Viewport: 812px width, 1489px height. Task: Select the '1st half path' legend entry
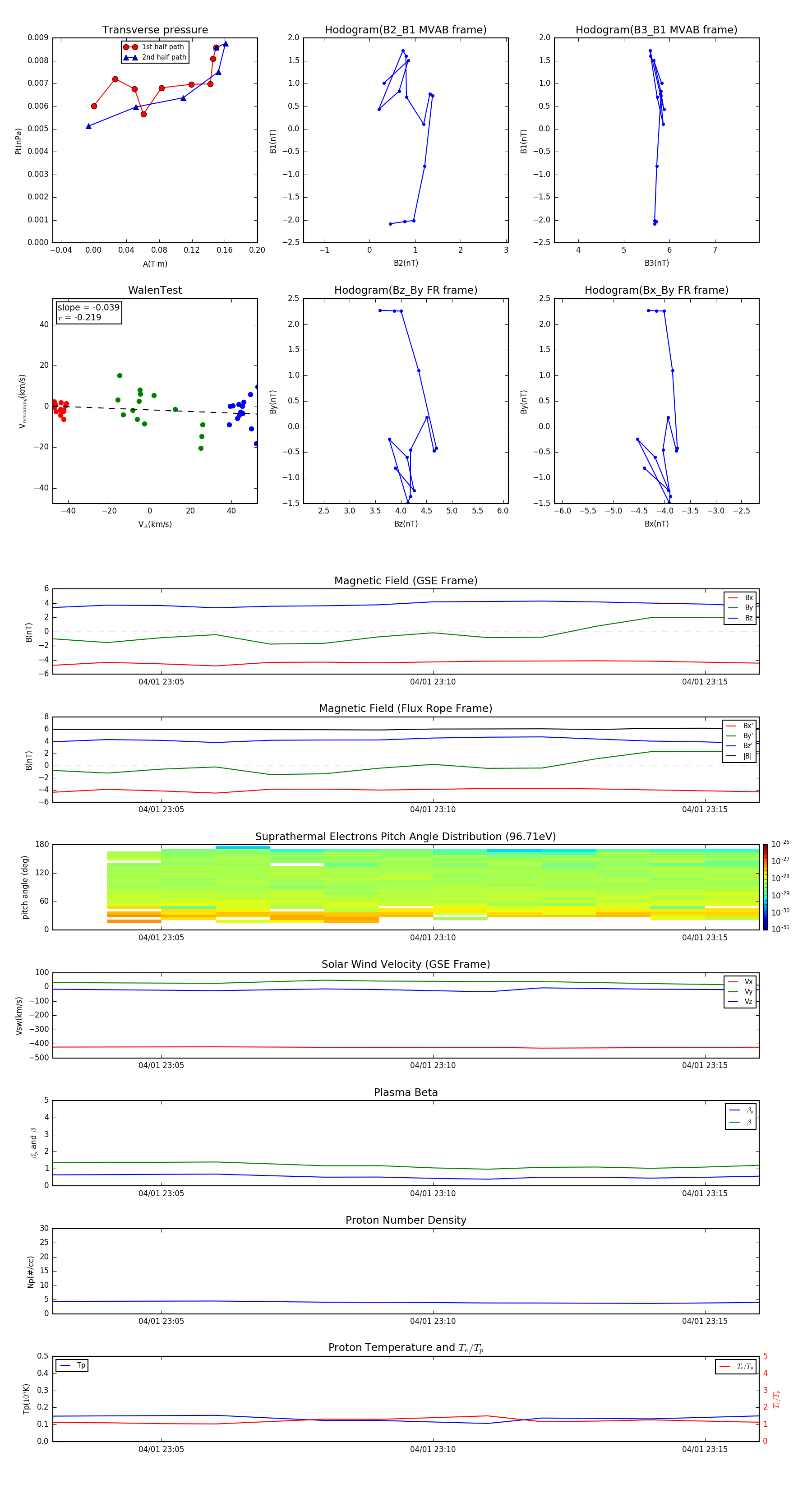(x=154, y=47)
